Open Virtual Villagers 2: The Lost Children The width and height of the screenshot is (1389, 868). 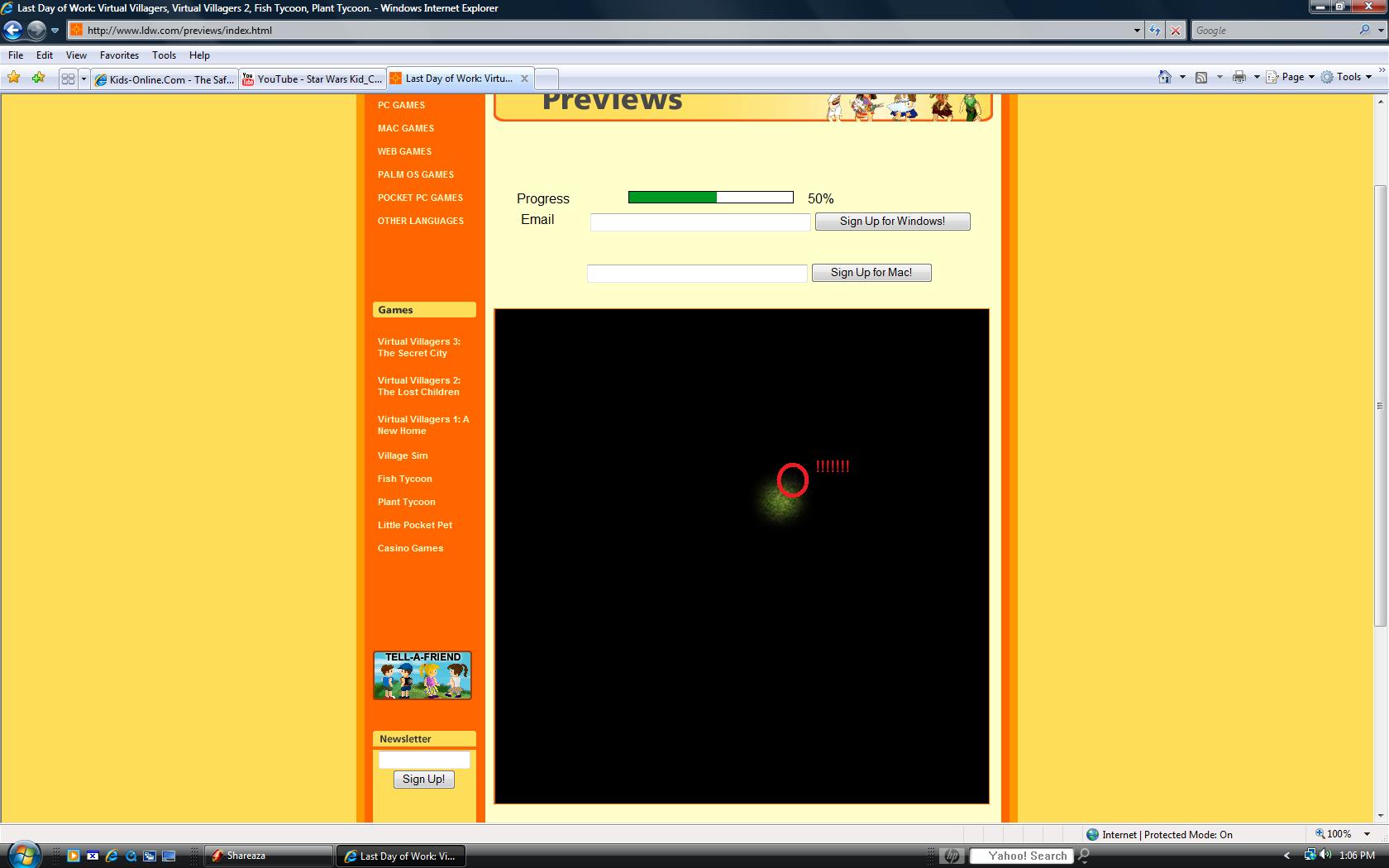418,386
